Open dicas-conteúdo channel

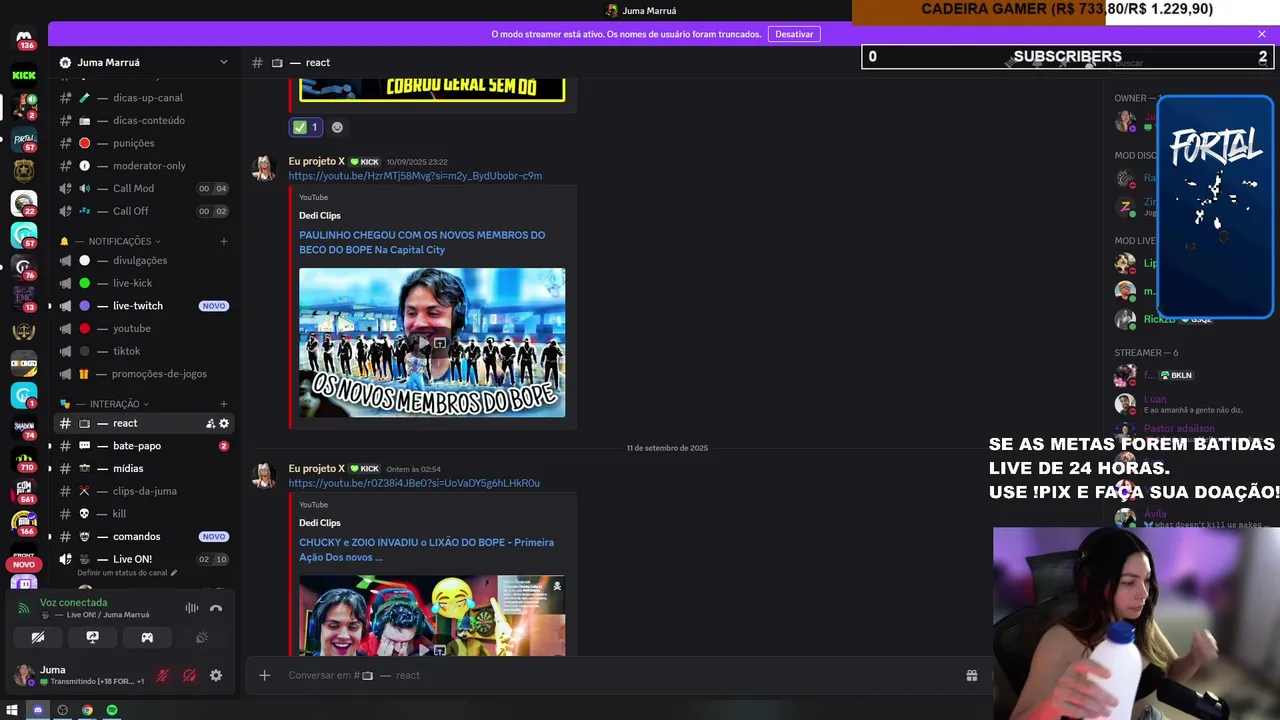[x=144, y=121]
